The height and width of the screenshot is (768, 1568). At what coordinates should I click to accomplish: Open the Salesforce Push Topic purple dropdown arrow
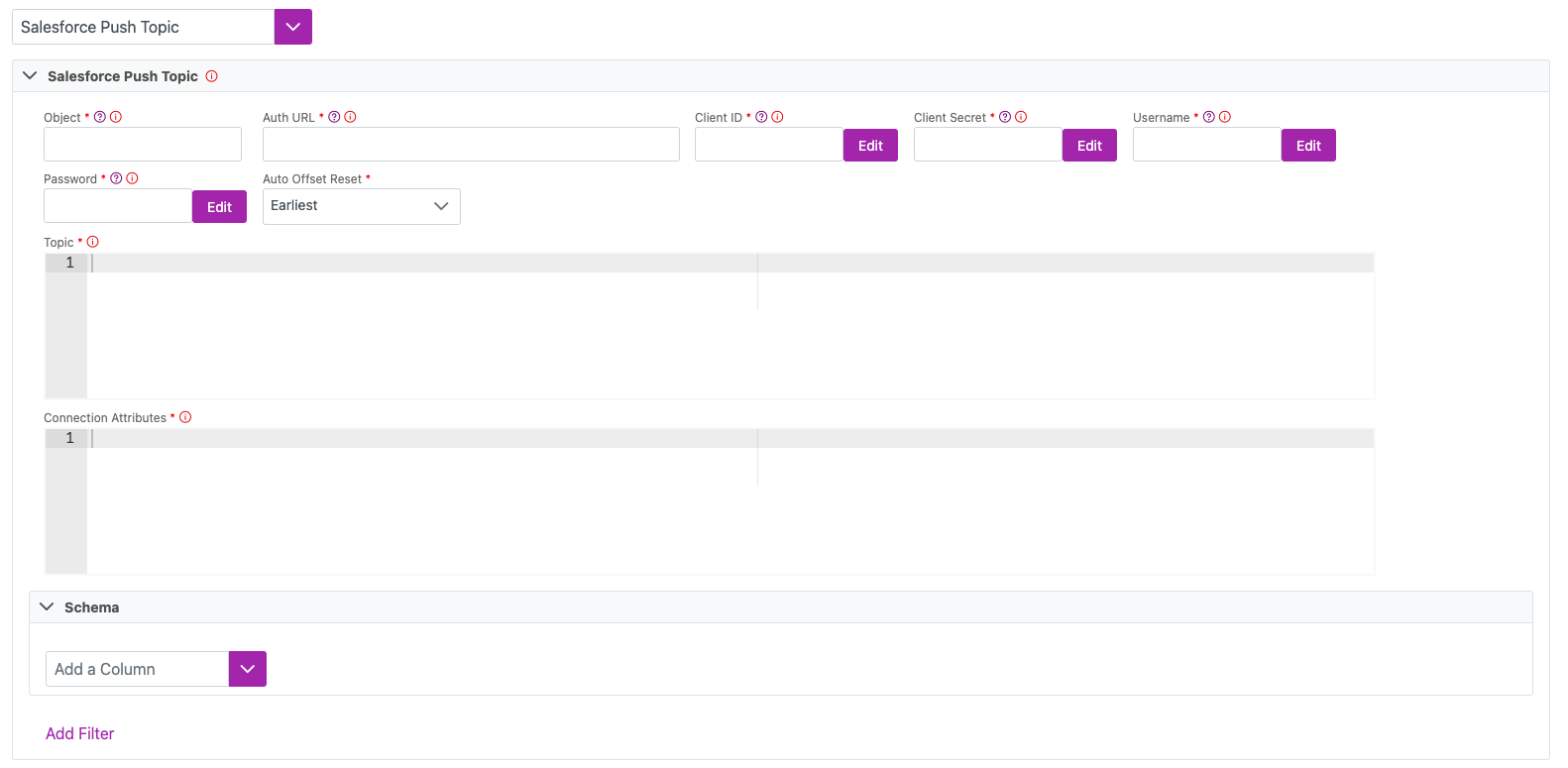293,27
